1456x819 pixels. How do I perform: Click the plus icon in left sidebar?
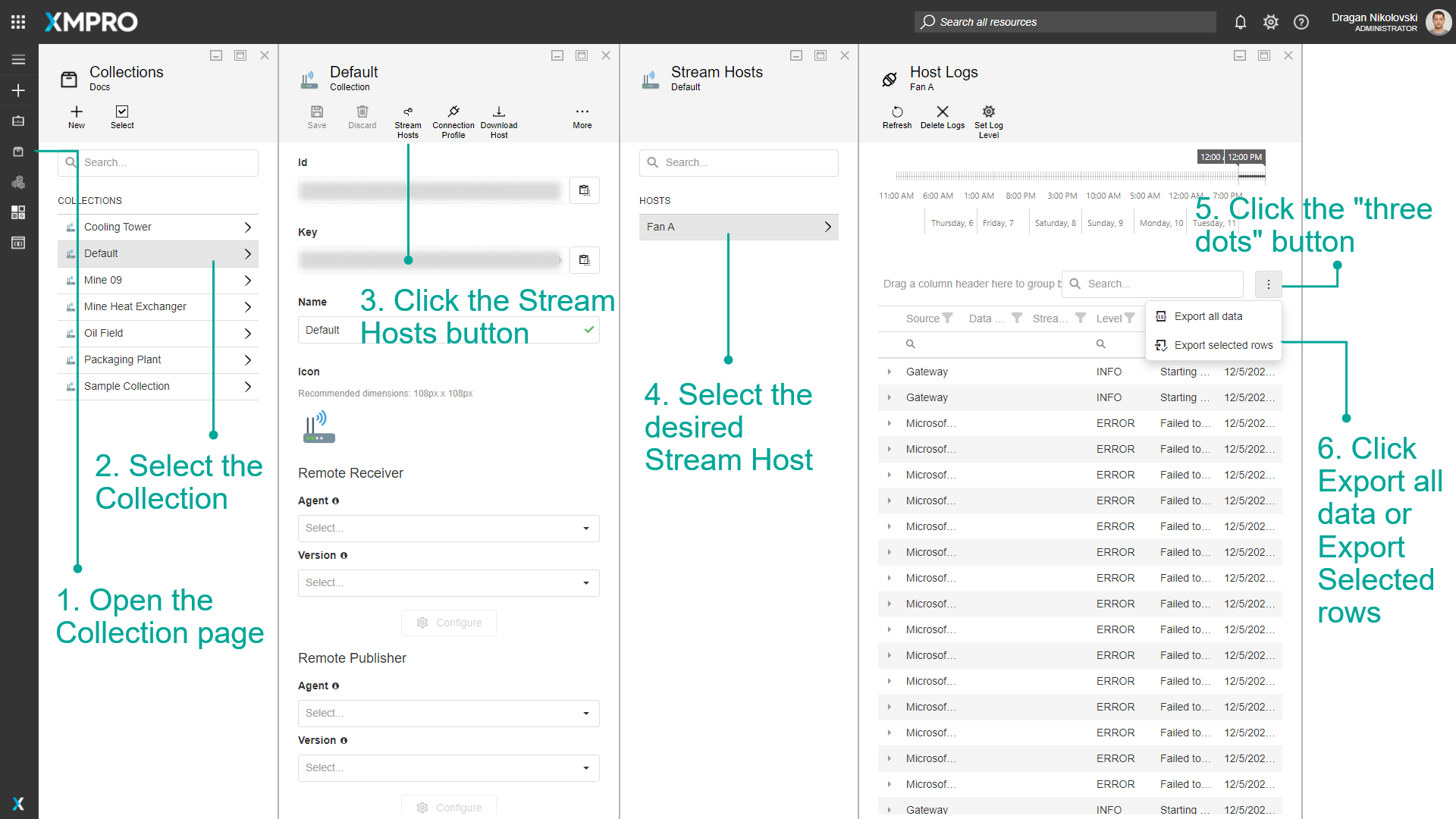[x=18, y=90]
